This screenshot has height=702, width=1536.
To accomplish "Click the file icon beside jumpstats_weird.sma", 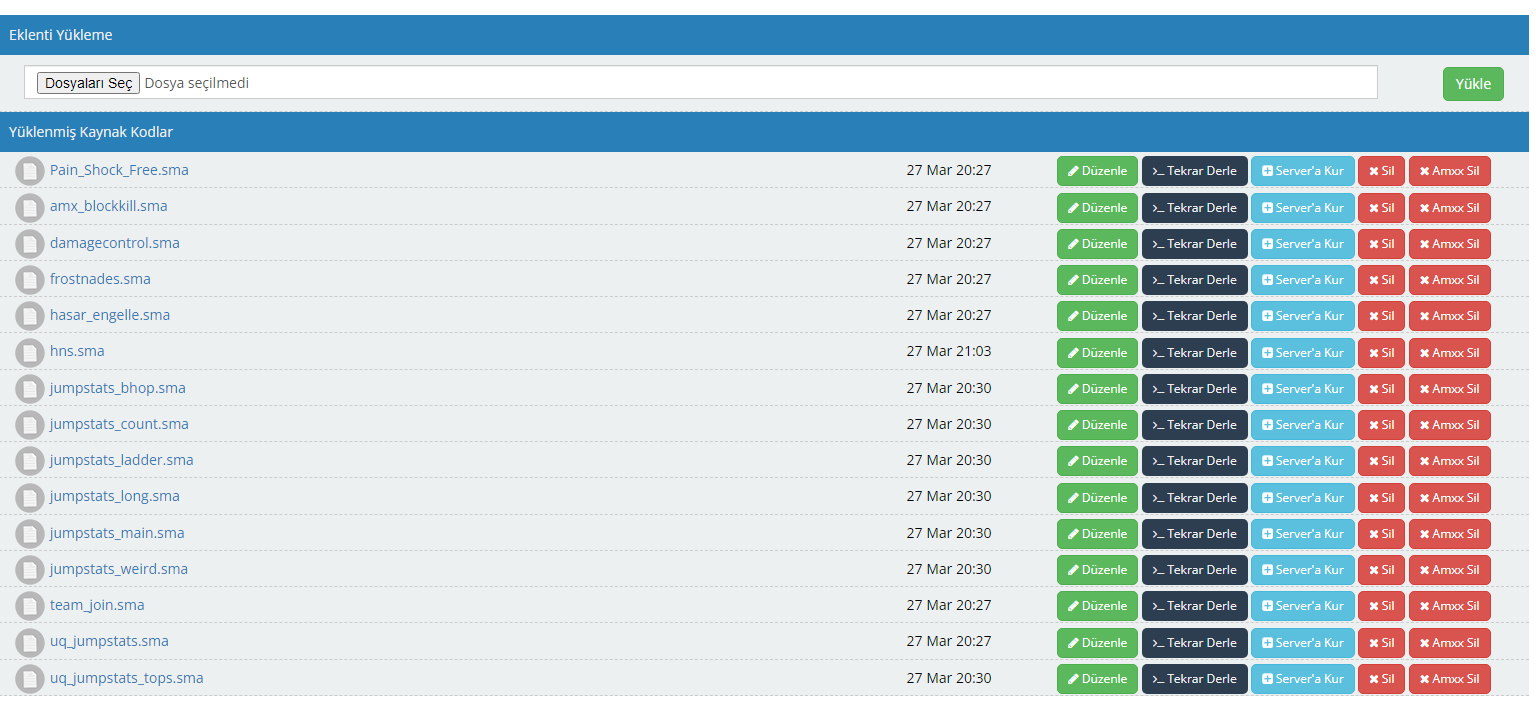I will pos(30,569).
